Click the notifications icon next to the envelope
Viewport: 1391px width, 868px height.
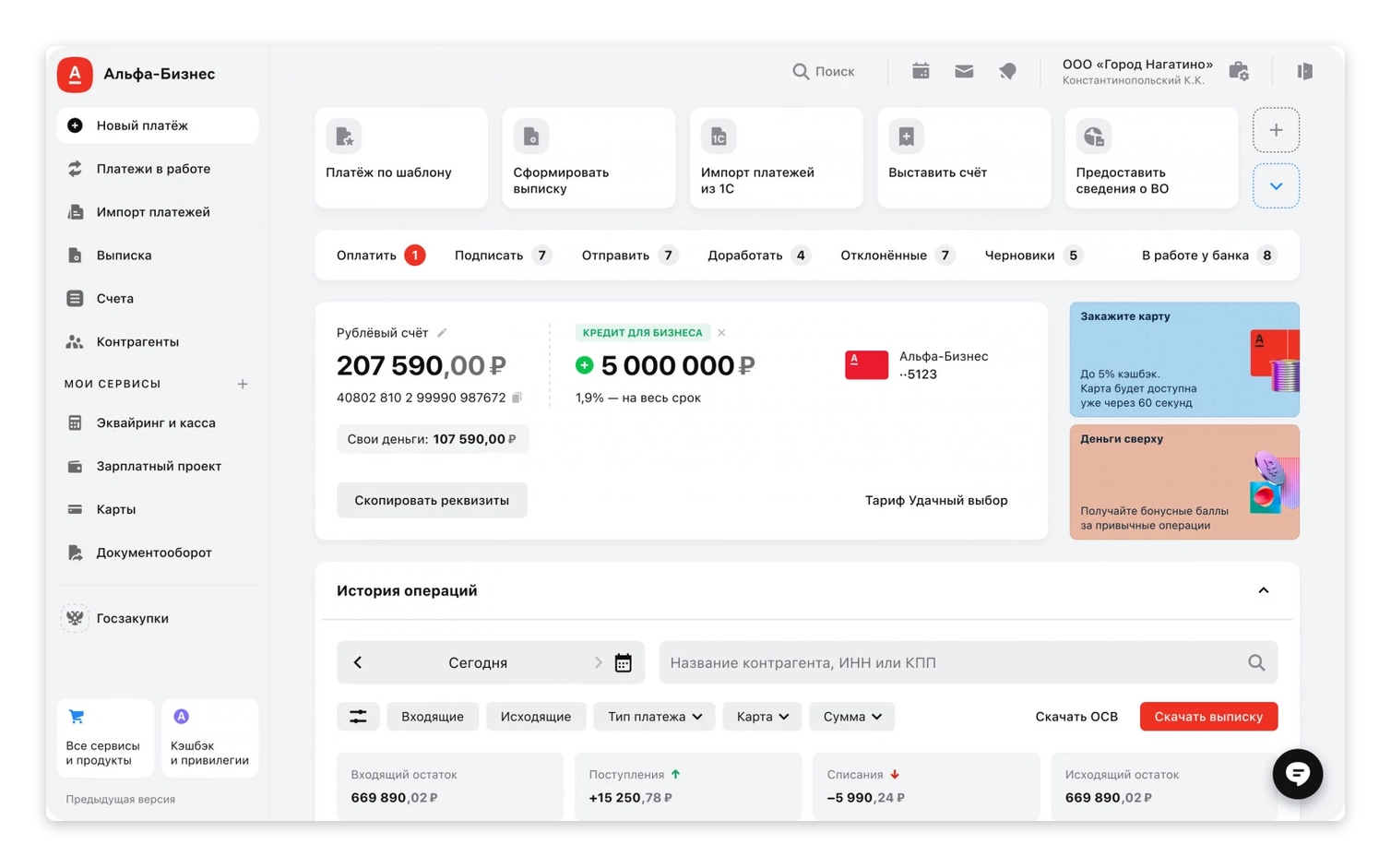[x=1007, y=71]
